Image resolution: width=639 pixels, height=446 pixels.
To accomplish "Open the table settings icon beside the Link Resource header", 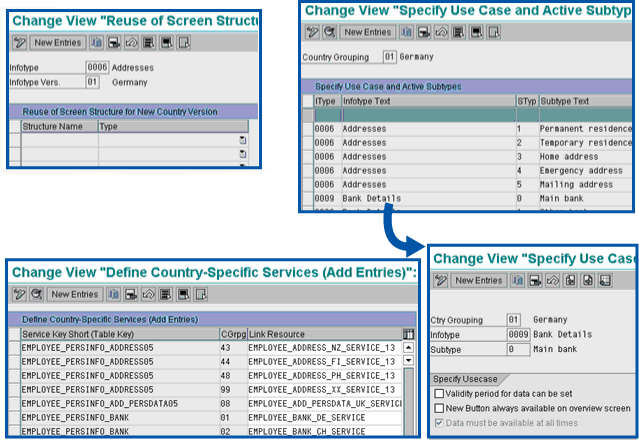I will [x=407, y=333].
